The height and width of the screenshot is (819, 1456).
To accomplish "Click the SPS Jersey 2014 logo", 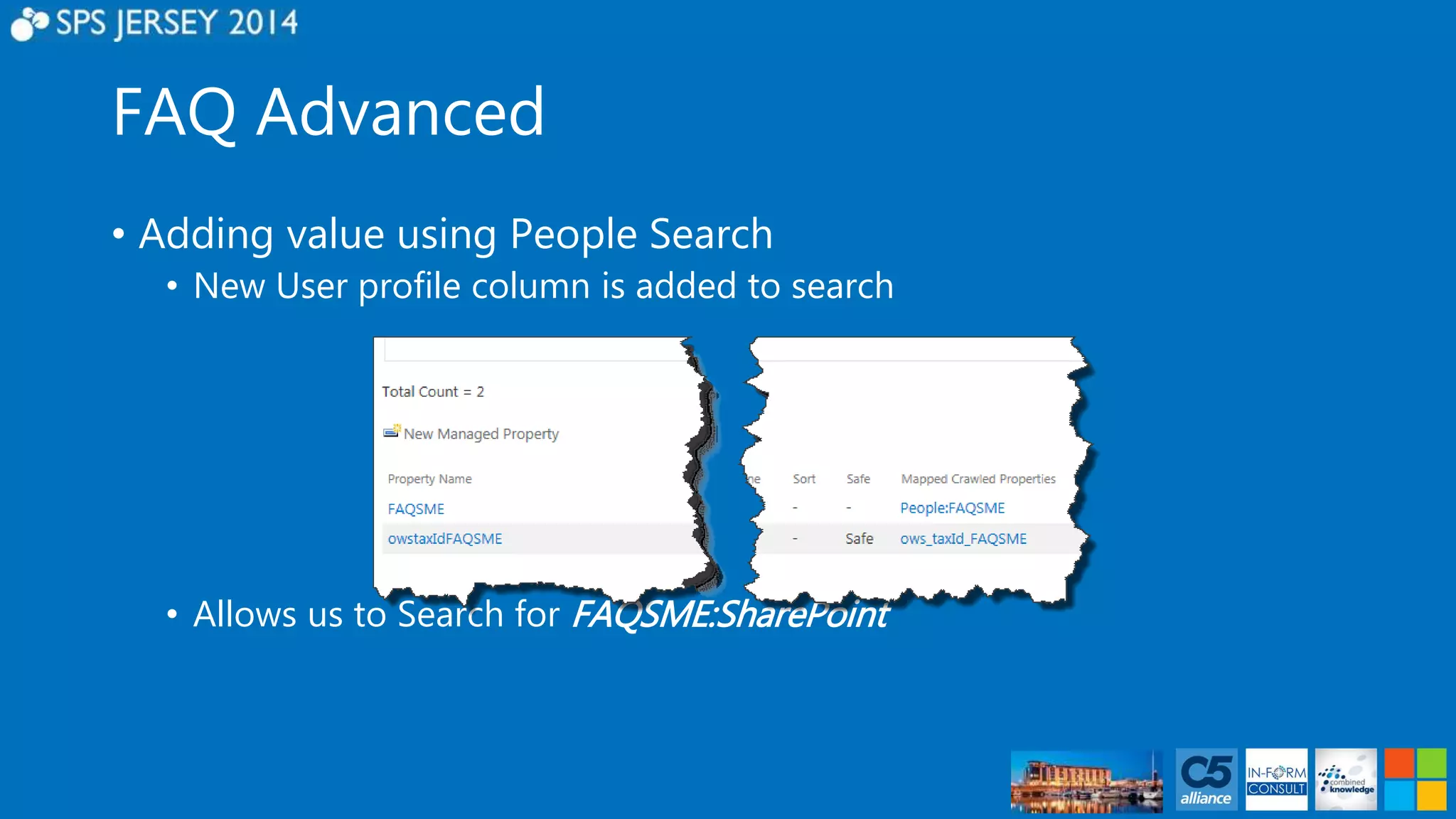I will pos(154,23).
